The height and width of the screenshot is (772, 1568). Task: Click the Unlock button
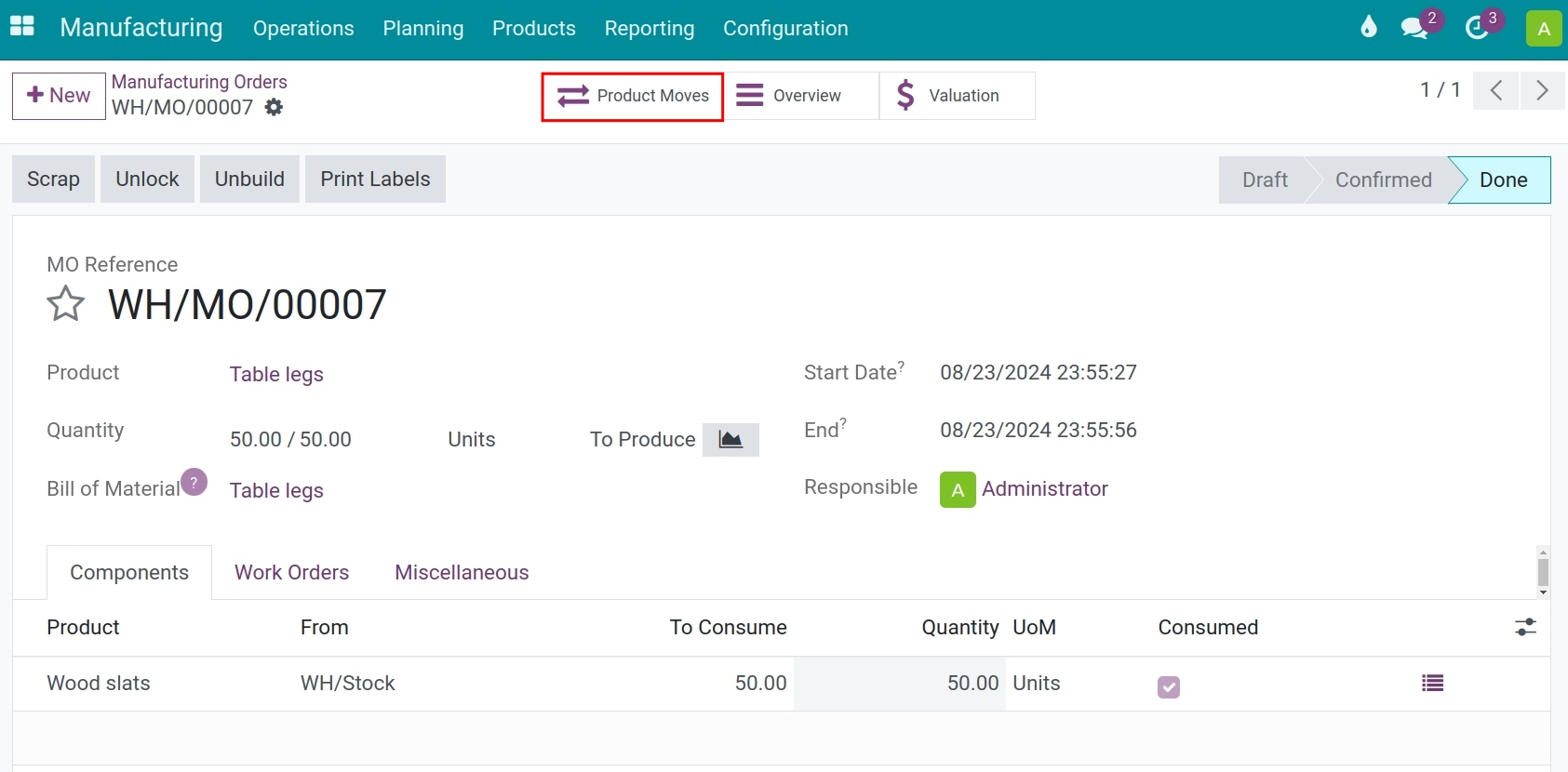[x=147, y=179]
